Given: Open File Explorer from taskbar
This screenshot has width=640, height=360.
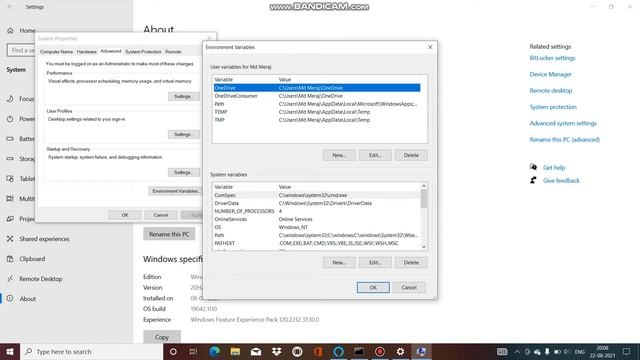Looking at the screenshot, I should tap(235, 351).
